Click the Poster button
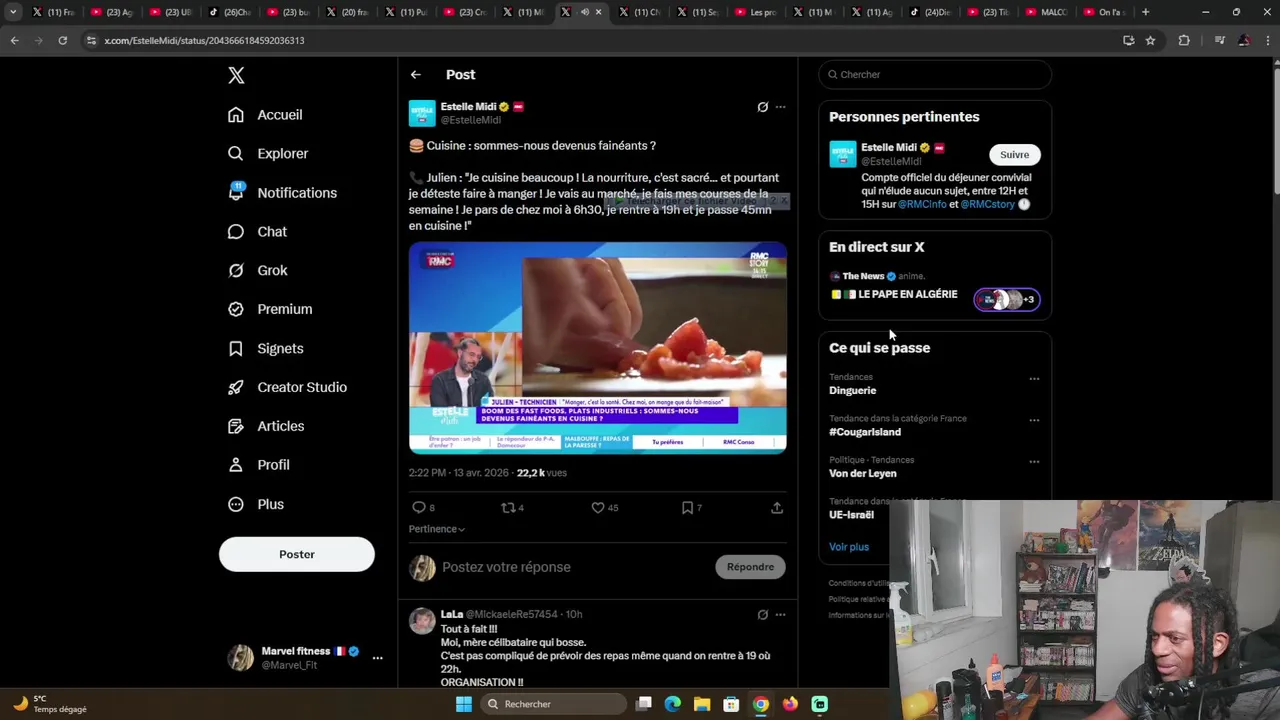The width and height of the screenshot is (1280, 720). pos(297,554)
